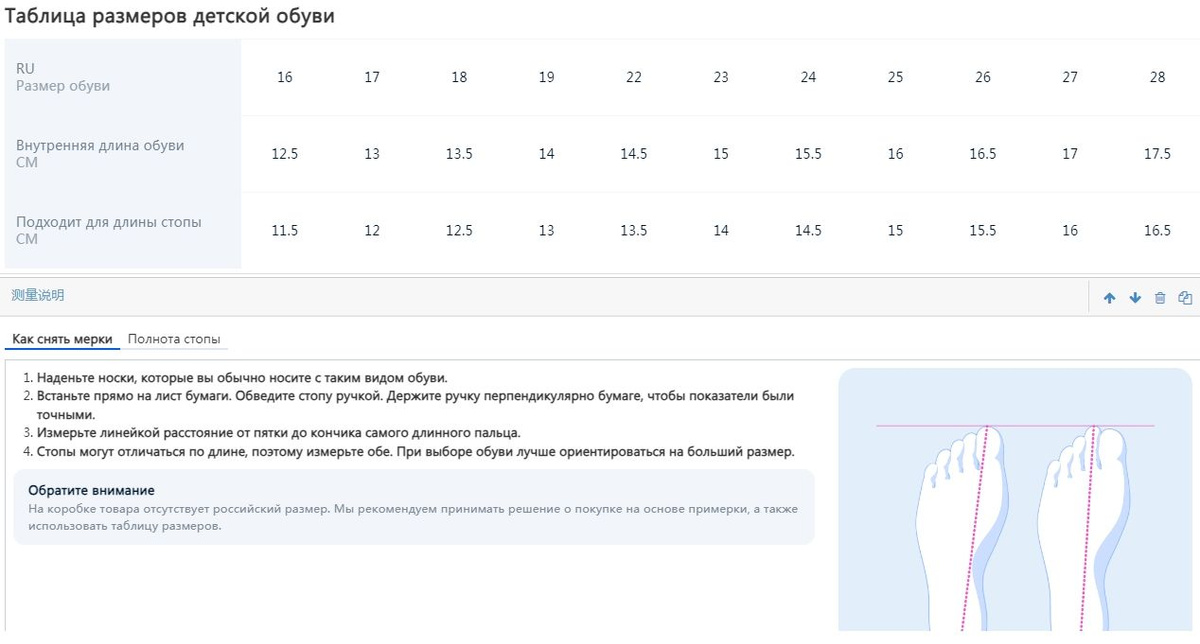Open the Полнота стопы tab
Screen dimensions: 1200x644
coord(174,339)
